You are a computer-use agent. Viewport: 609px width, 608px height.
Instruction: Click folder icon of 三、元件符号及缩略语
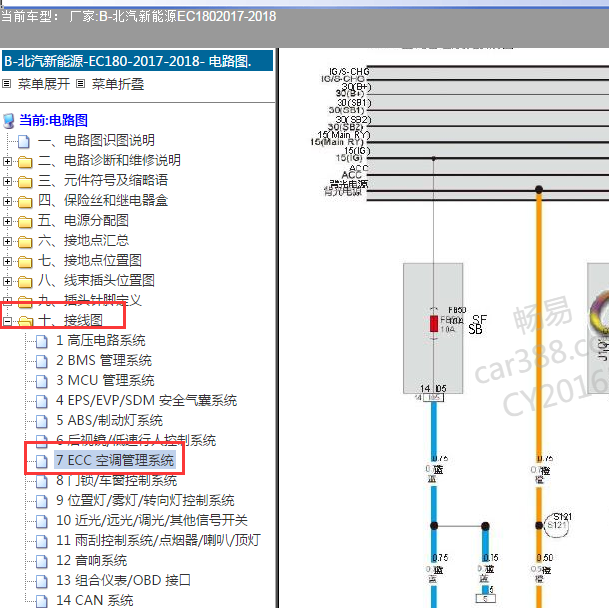tap(25, 181)
